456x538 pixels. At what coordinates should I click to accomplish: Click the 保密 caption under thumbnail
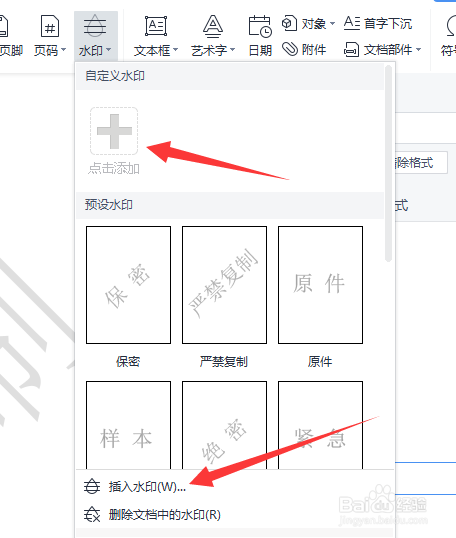[128, 362]
